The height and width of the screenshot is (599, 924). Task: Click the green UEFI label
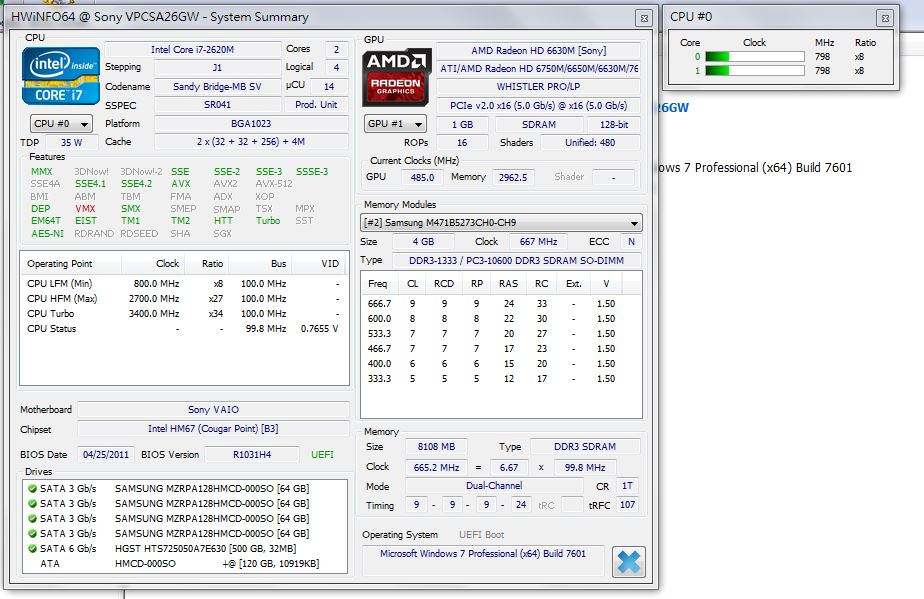coord(322,455)
